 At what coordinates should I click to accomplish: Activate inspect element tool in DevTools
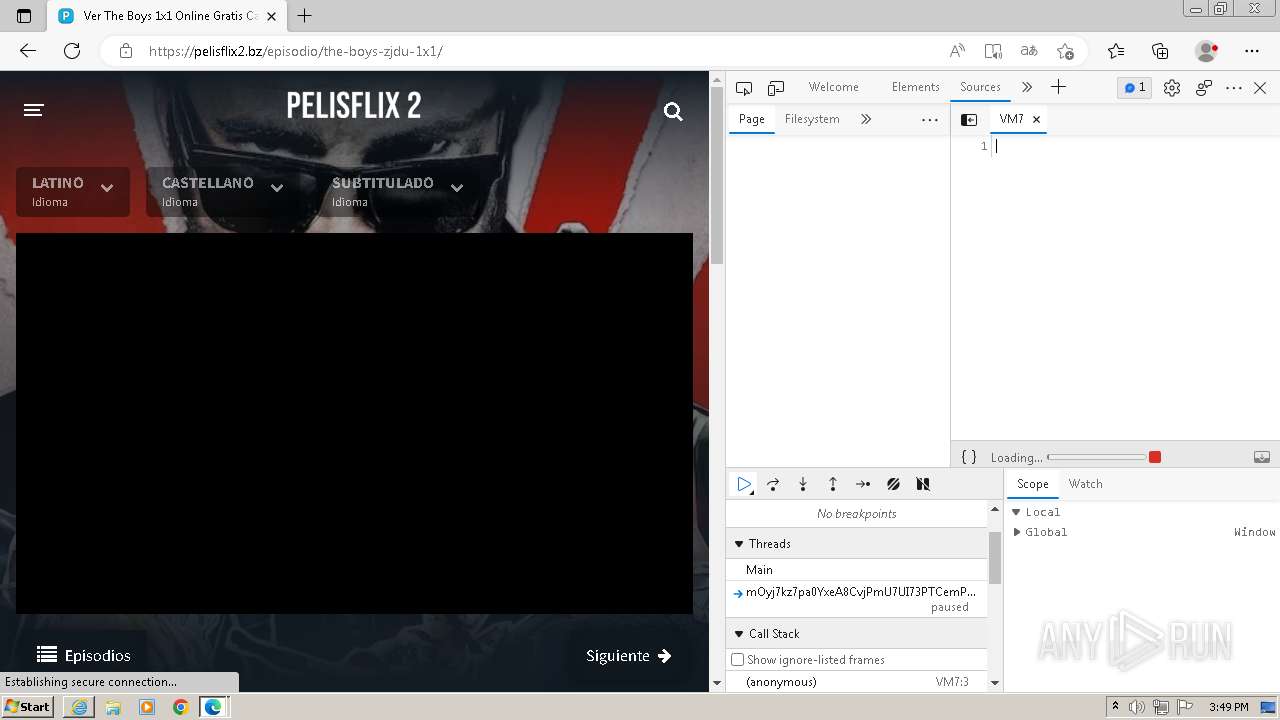743,88
